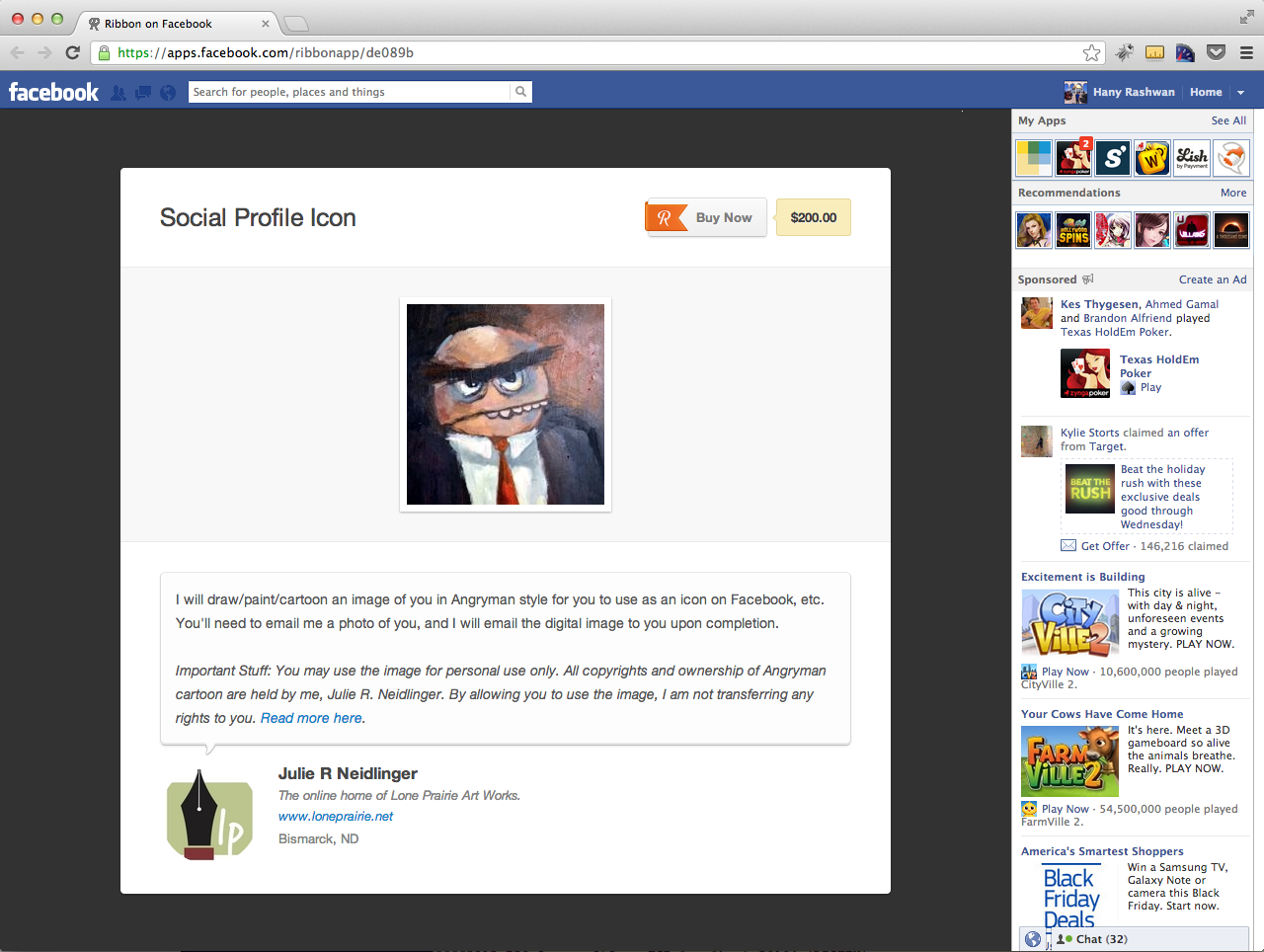Go to Home in Facebook bar
1264x952 pixels.
[1206, 92]
